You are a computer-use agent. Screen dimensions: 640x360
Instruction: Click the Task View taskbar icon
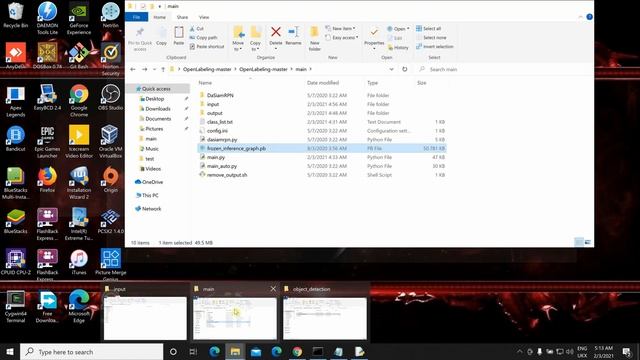pos(193,351)
